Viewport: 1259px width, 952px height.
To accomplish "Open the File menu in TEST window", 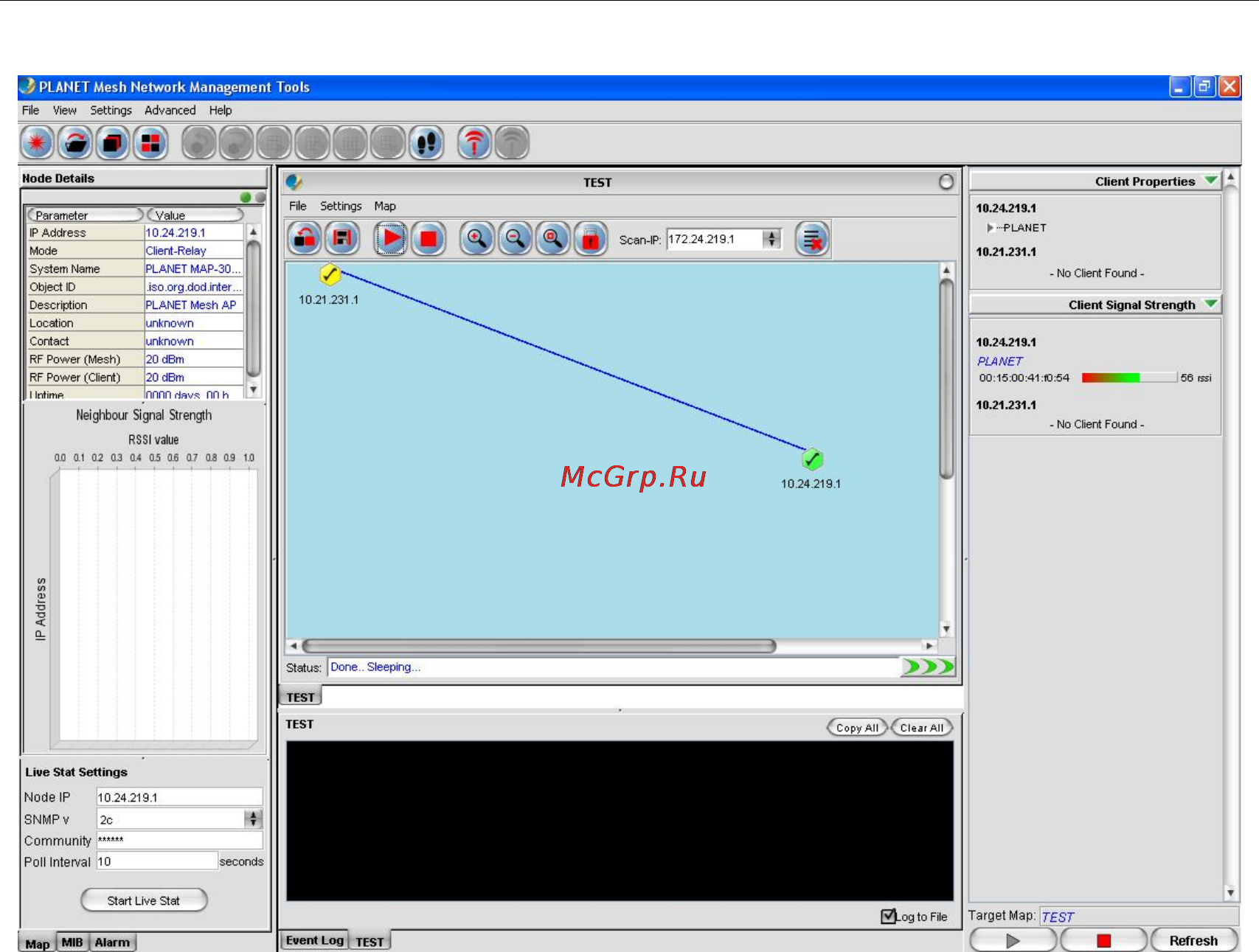I will click(298, 206).
